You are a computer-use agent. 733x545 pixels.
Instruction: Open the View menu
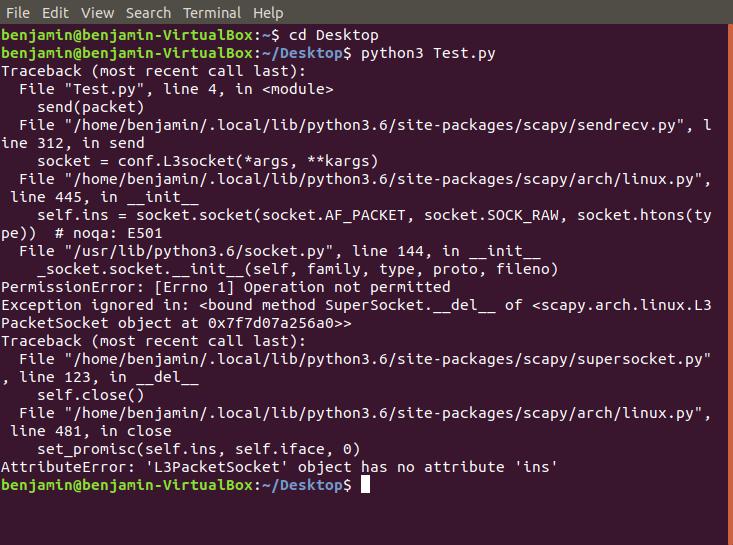97,13
